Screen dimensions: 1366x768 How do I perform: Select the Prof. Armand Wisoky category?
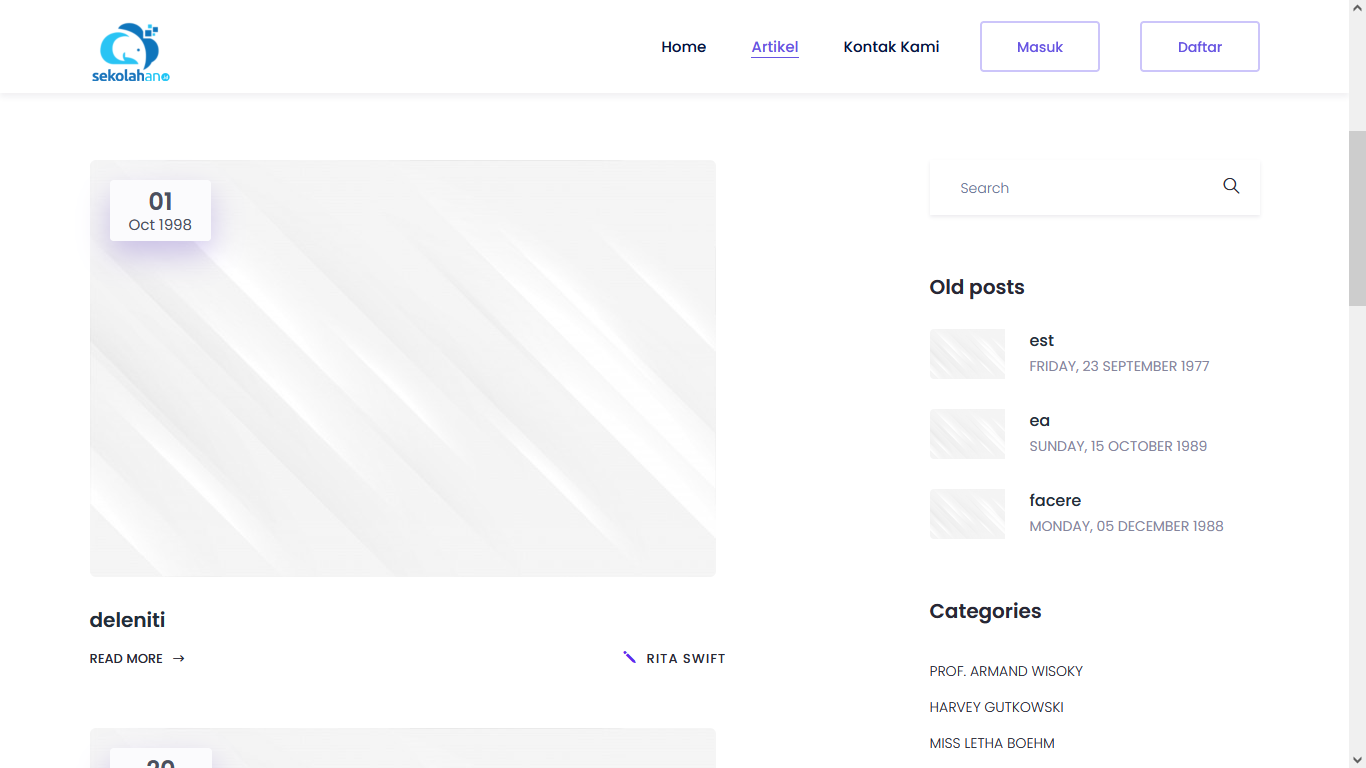point(1006,671)
